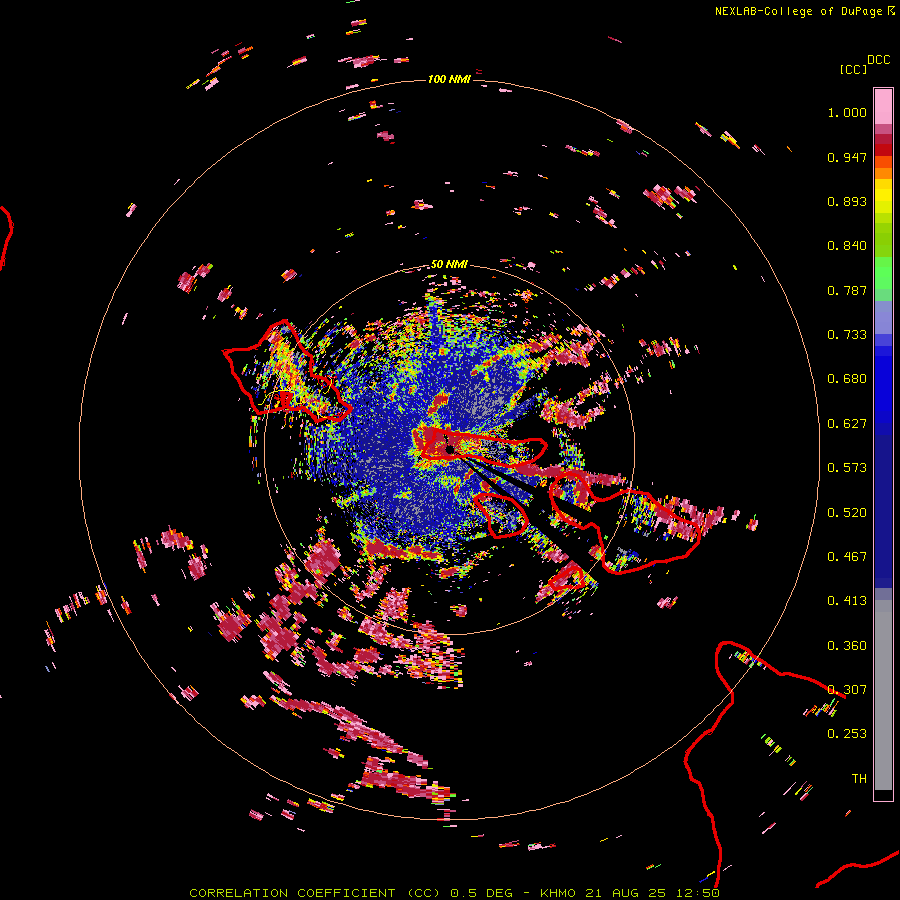Click the [CC] units label

pyautogui.click(x=853, y=69)
